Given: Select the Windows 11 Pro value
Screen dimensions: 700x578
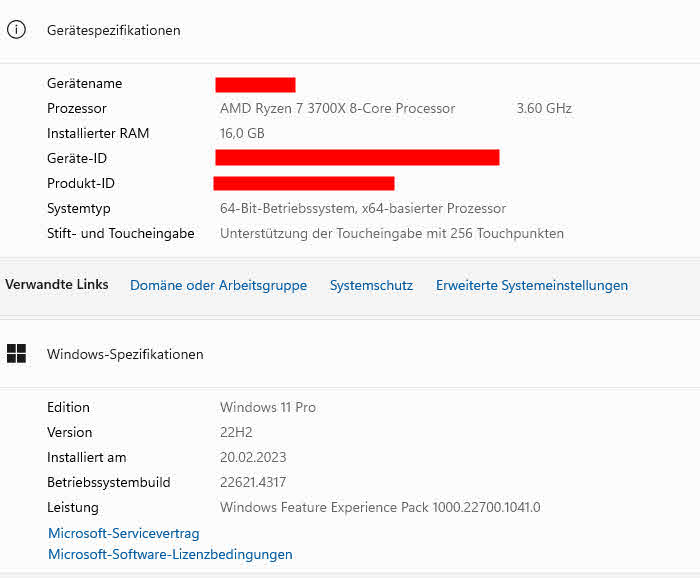Looking at the screenshot, I should tap(268, 407).
